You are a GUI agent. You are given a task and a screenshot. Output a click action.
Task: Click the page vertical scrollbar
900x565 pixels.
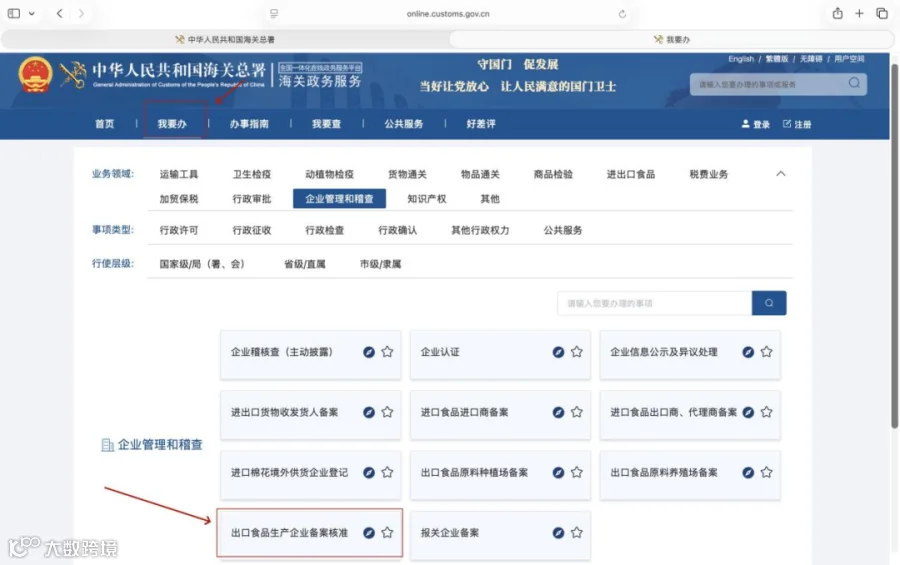894,246
